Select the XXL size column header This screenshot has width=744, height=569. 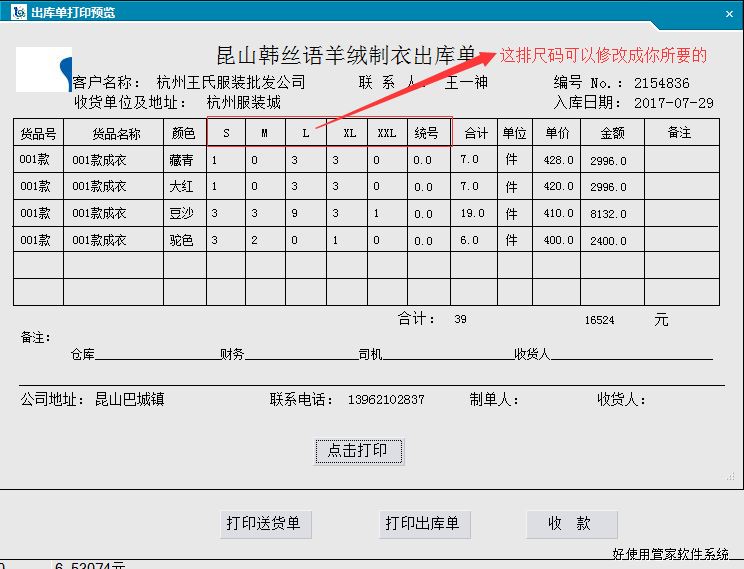pyautogui.click(x=386, y=133)
